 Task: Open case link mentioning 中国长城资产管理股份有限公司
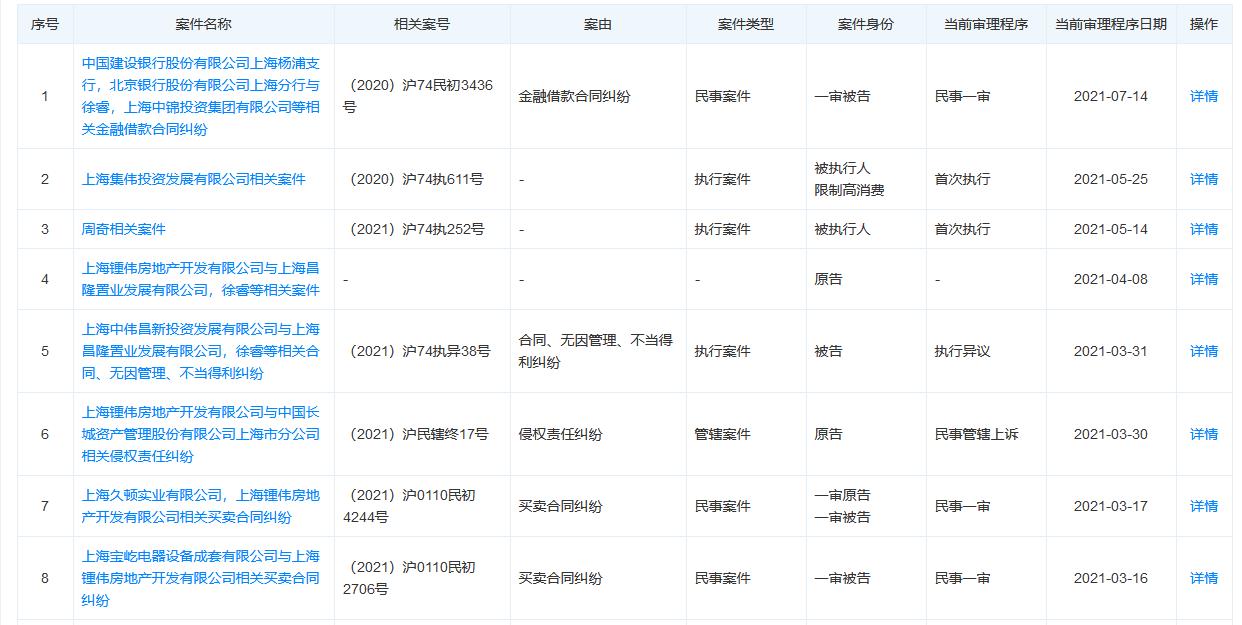pyautogui.click(x=200, y=431)
